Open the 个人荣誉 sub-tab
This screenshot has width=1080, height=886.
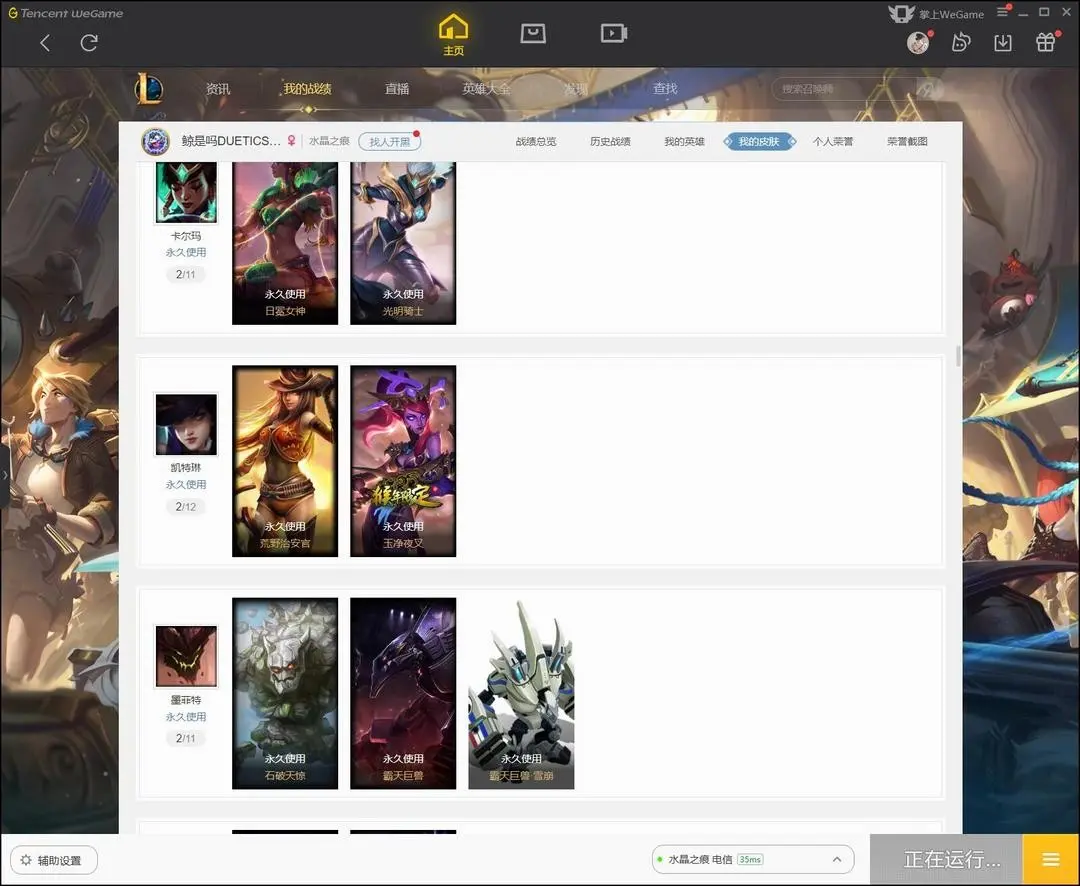(x=833, y=141)
